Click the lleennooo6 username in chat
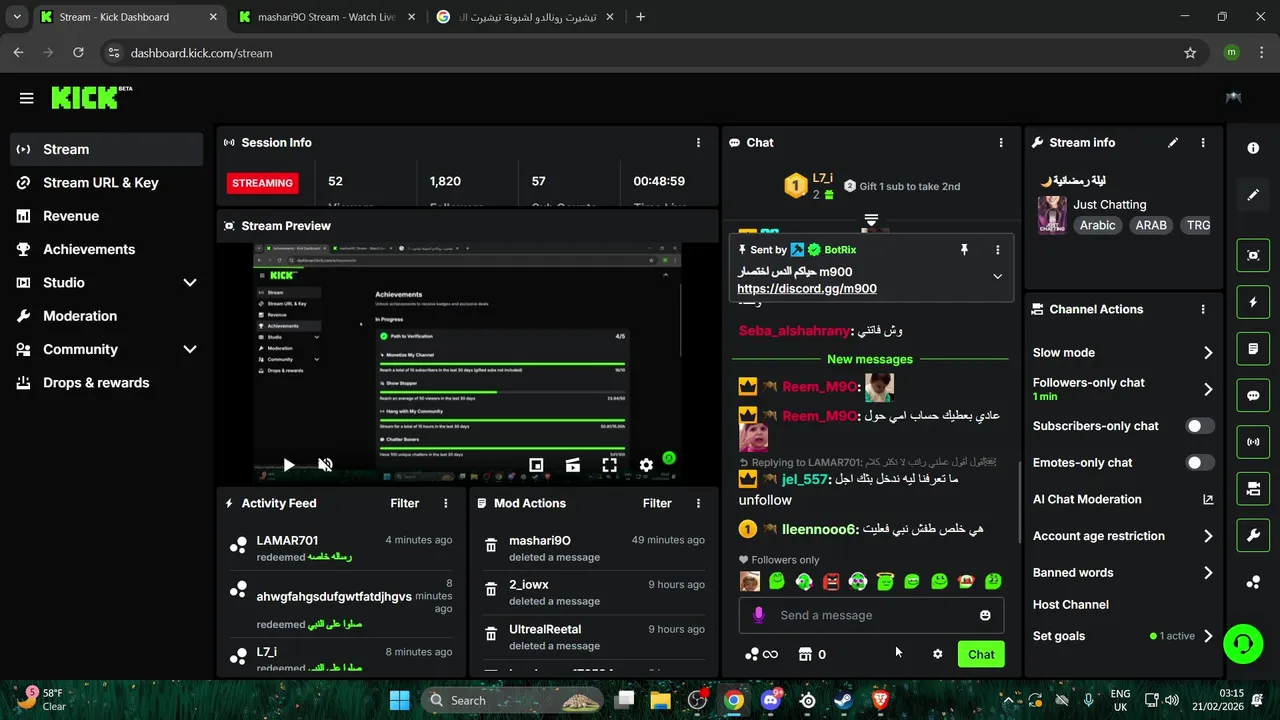Image resolution: width=1280 pixels, height=720 pixels. point(820,529)
